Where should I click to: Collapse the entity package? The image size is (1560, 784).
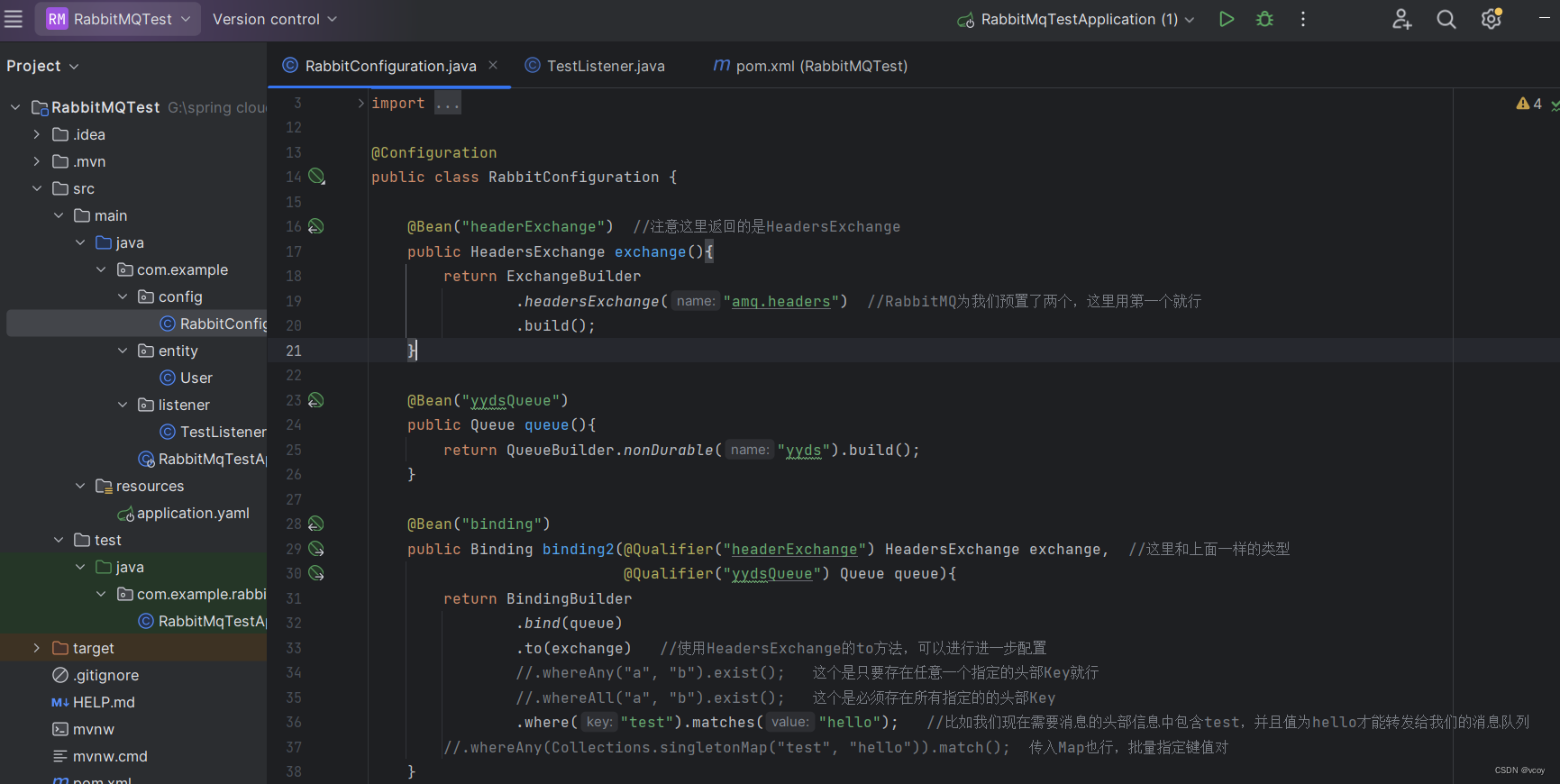click(123, 351)
